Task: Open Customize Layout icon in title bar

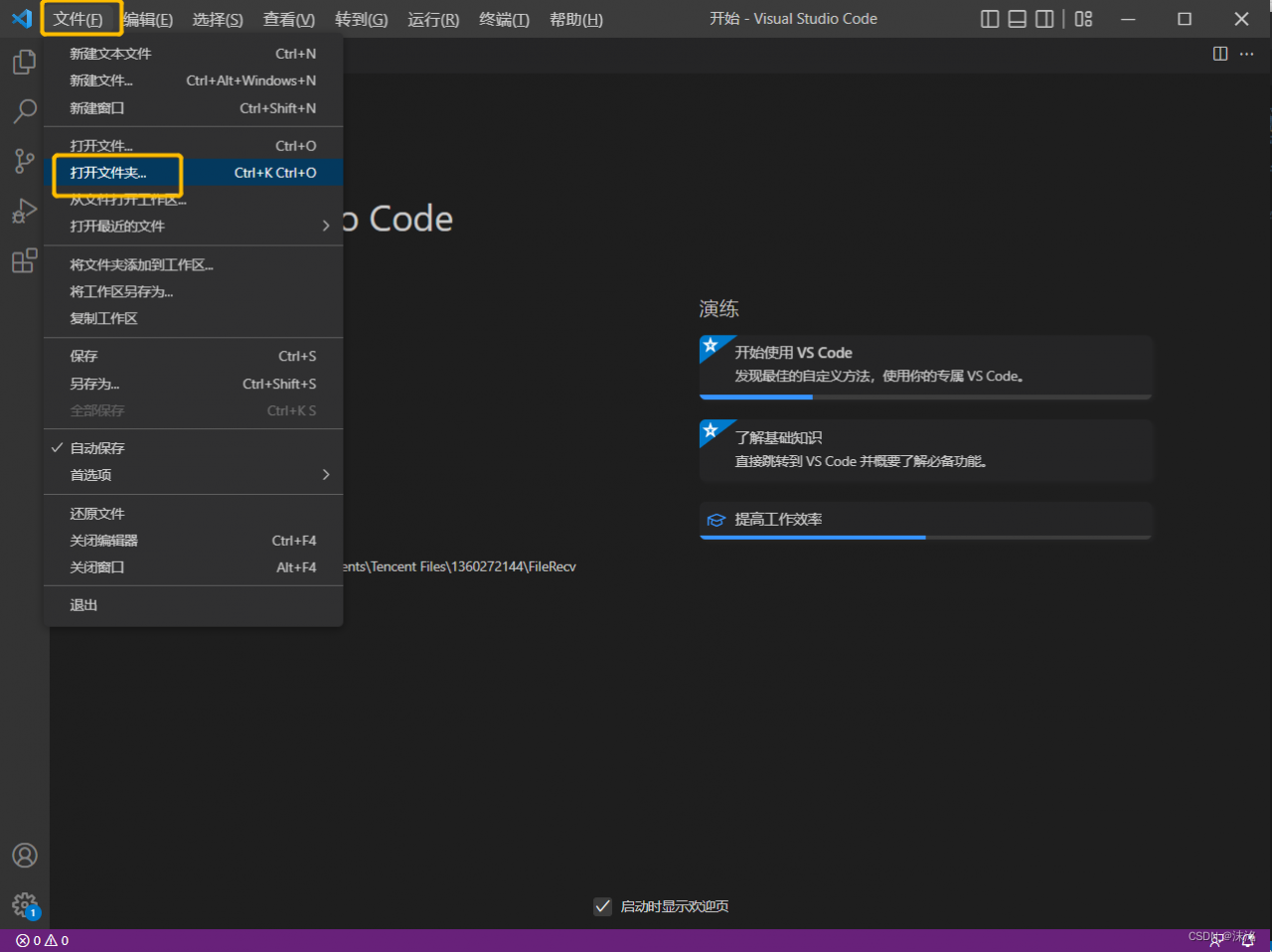Action: [1083, 19]
